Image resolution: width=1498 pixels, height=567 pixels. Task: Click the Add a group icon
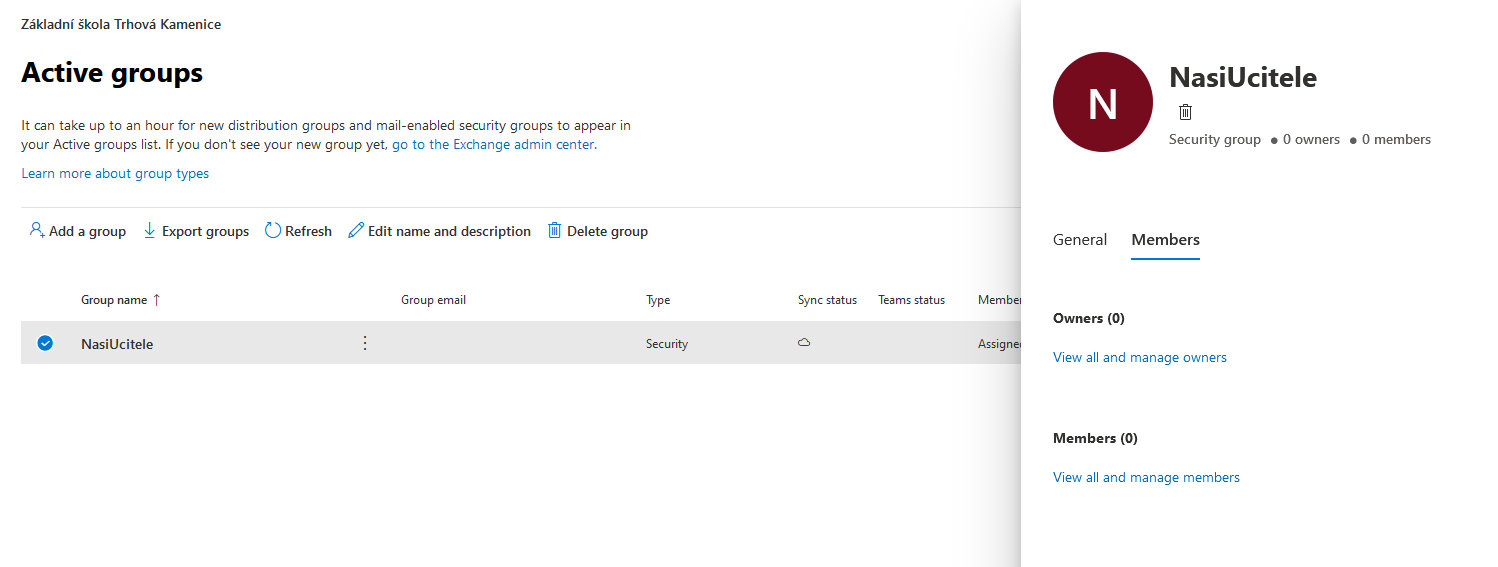[37, 231]
